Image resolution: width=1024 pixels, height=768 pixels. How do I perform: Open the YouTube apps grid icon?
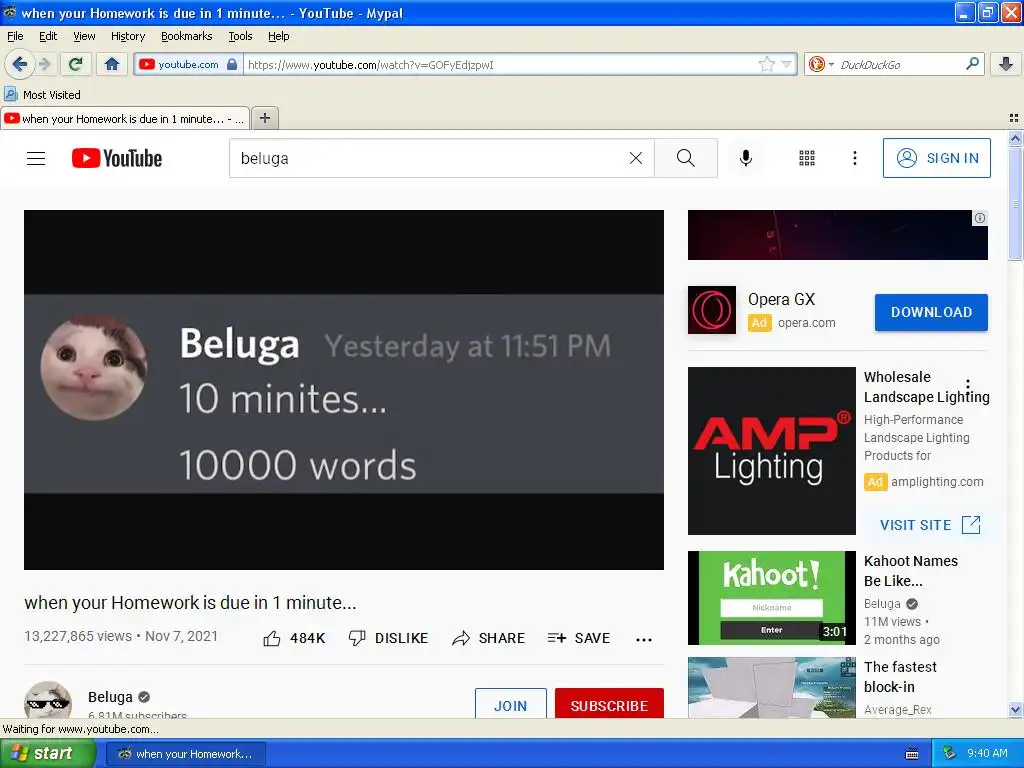[807, 158]
